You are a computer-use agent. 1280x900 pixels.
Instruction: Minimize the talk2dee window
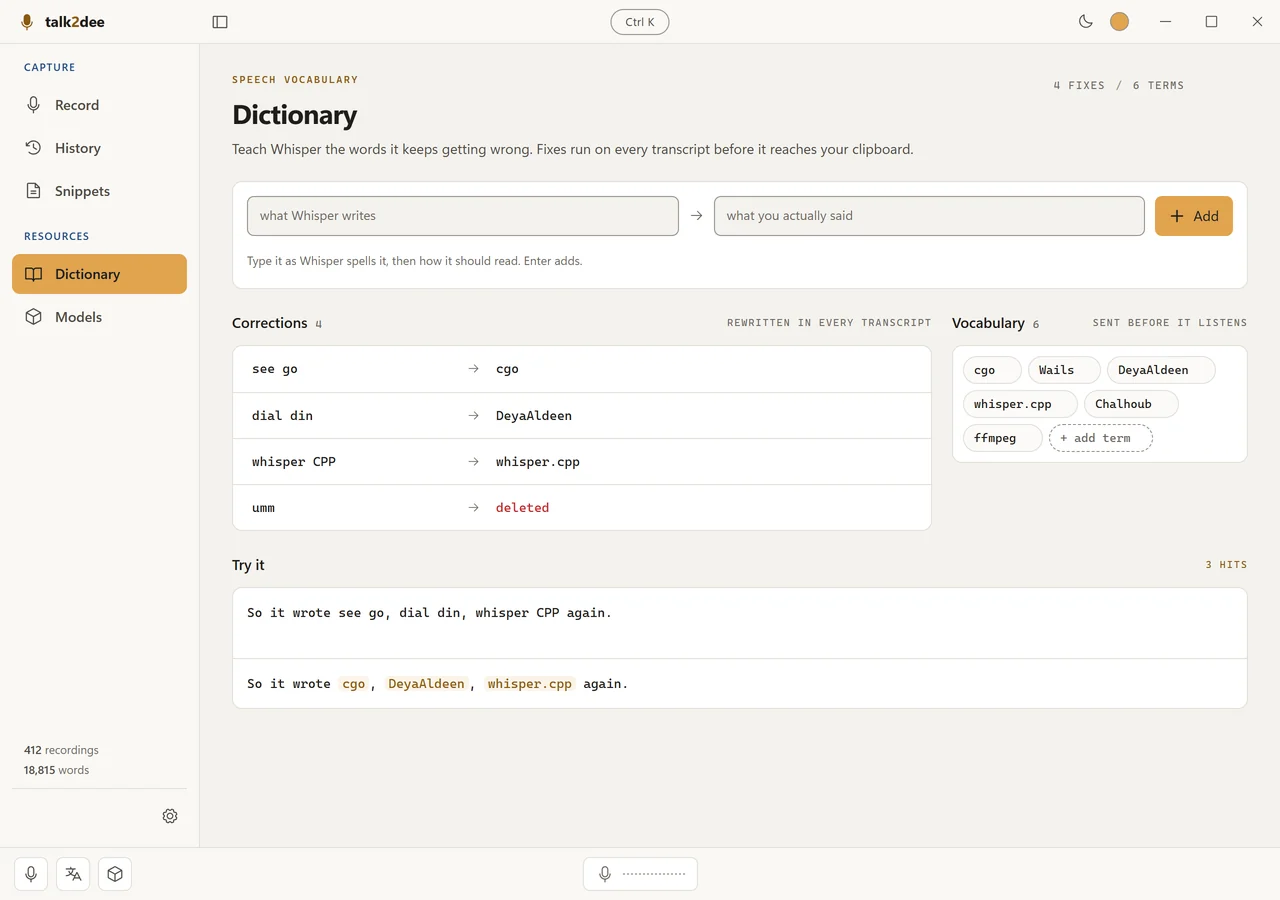pyautogui.click(x=1165, y=22)
